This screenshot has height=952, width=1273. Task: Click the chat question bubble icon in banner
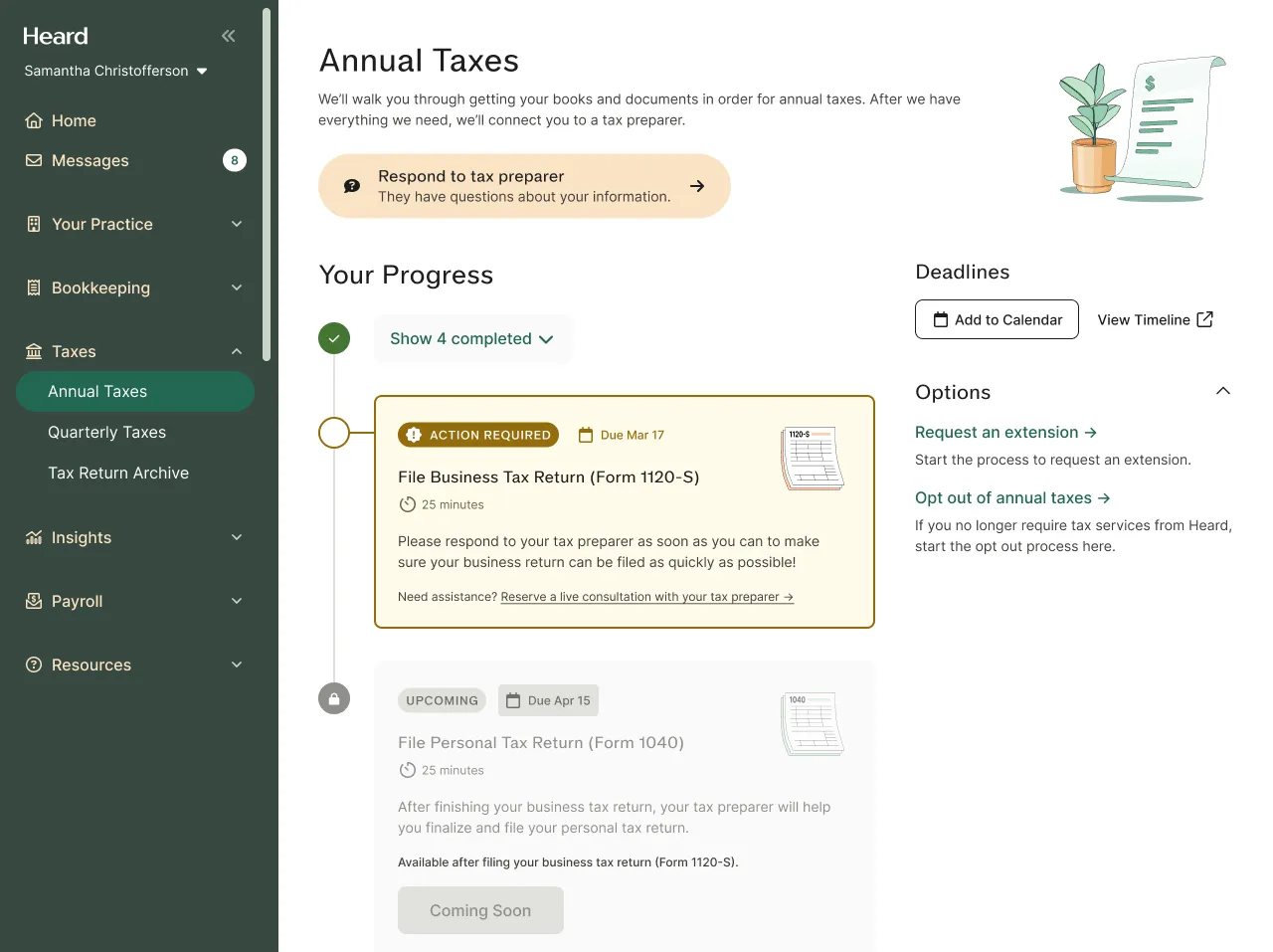[x=352, y=186]
